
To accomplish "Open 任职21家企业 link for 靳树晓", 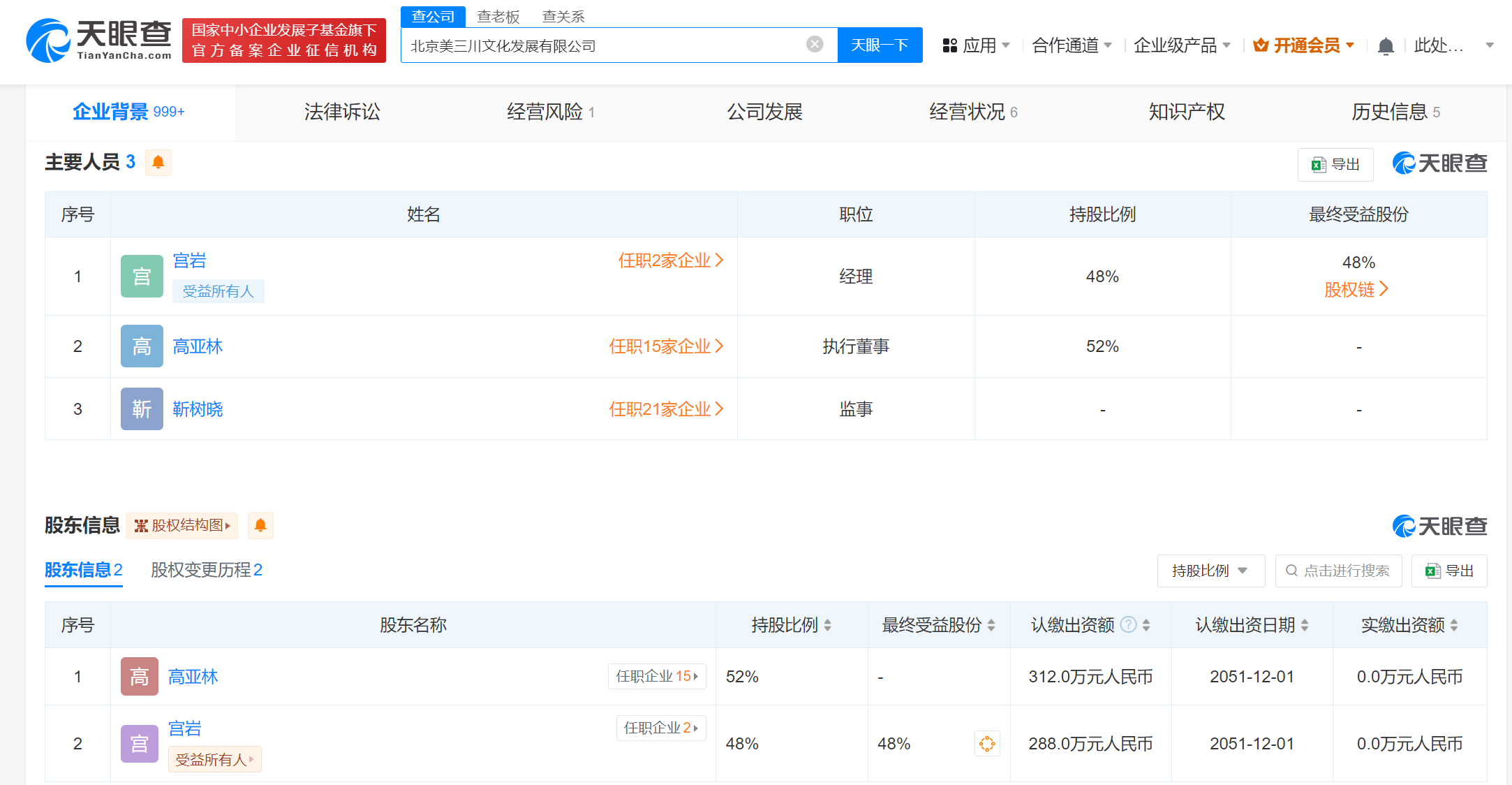I will point(667,409).
